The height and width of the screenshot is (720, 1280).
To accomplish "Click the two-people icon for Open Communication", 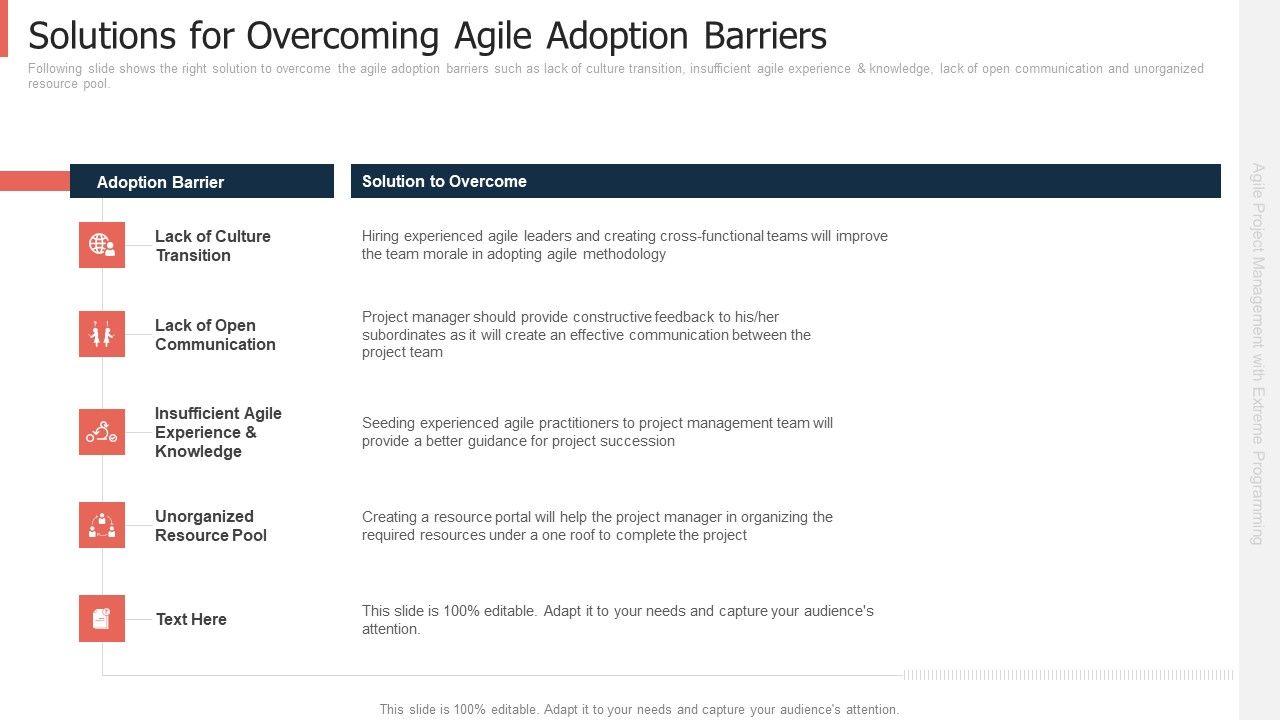I will point(102,334).
